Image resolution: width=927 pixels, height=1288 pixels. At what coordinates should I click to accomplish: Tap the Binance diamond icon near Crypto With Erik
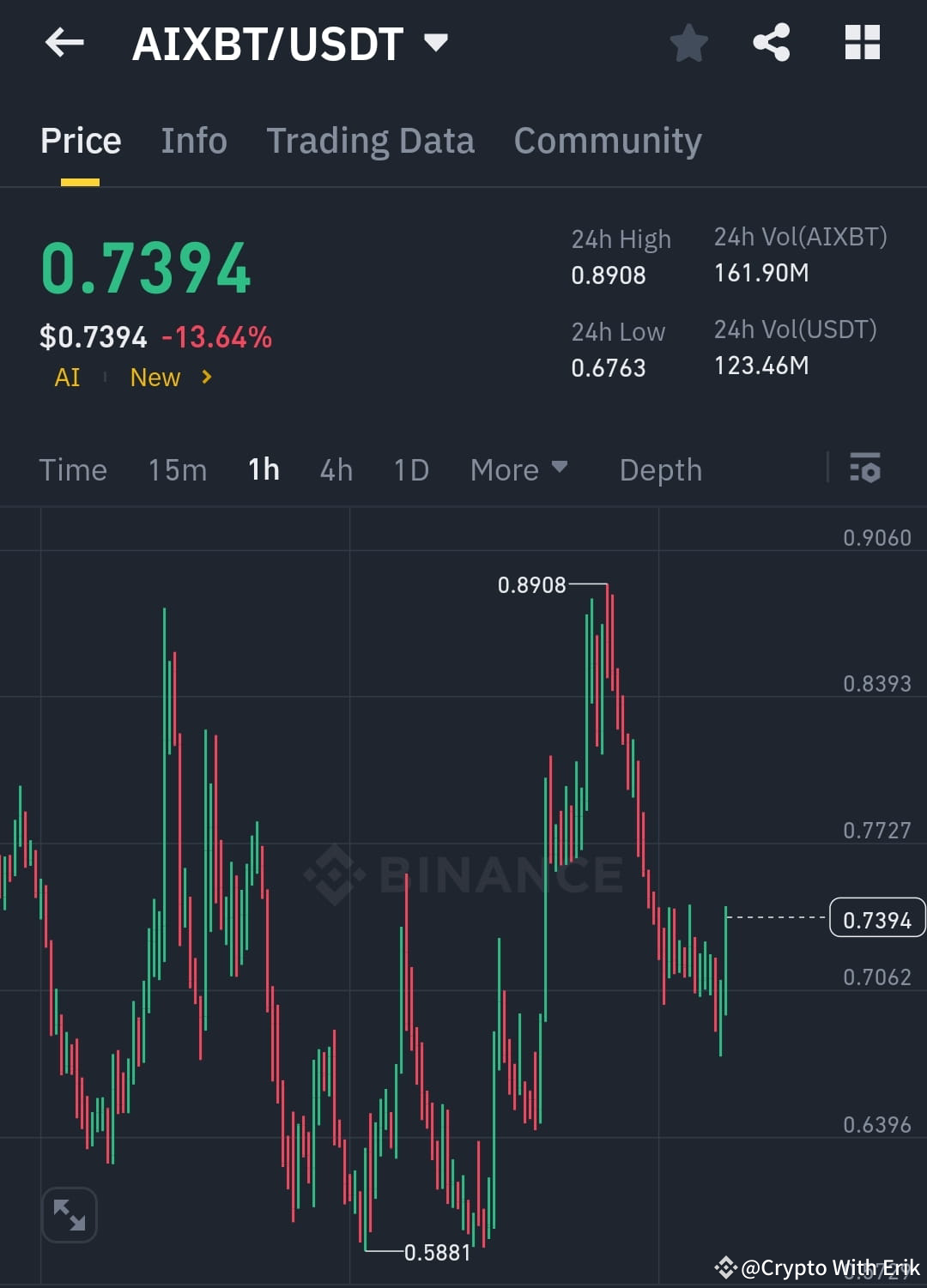coord(725,1267)
